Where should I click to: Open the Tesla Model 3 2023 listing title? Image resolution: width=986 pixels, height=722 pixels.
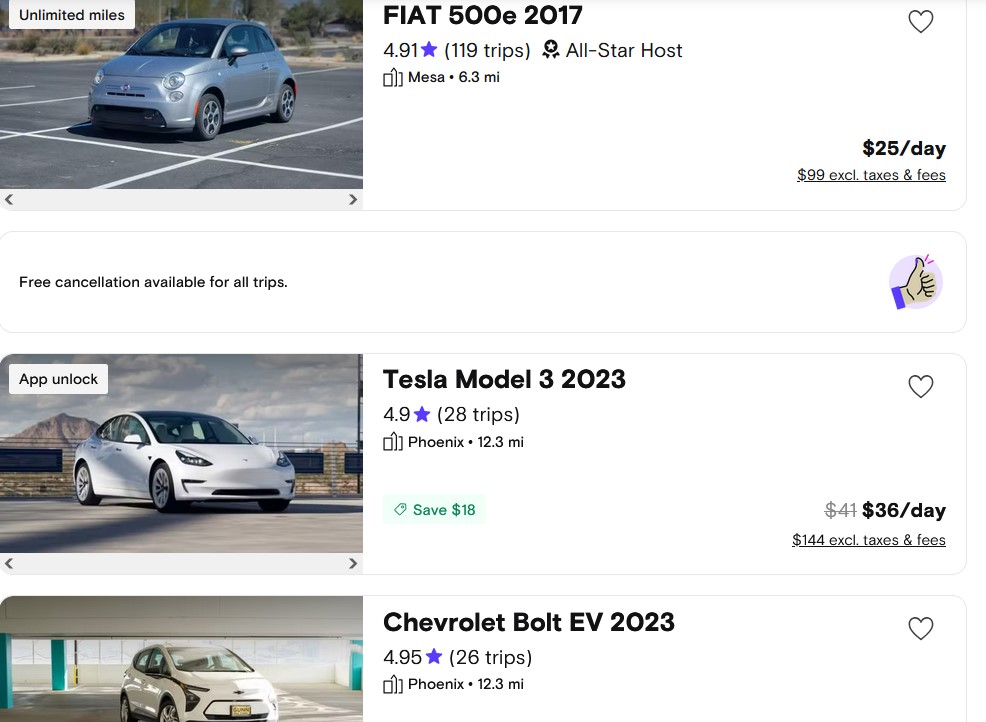[x=504, y=380]
